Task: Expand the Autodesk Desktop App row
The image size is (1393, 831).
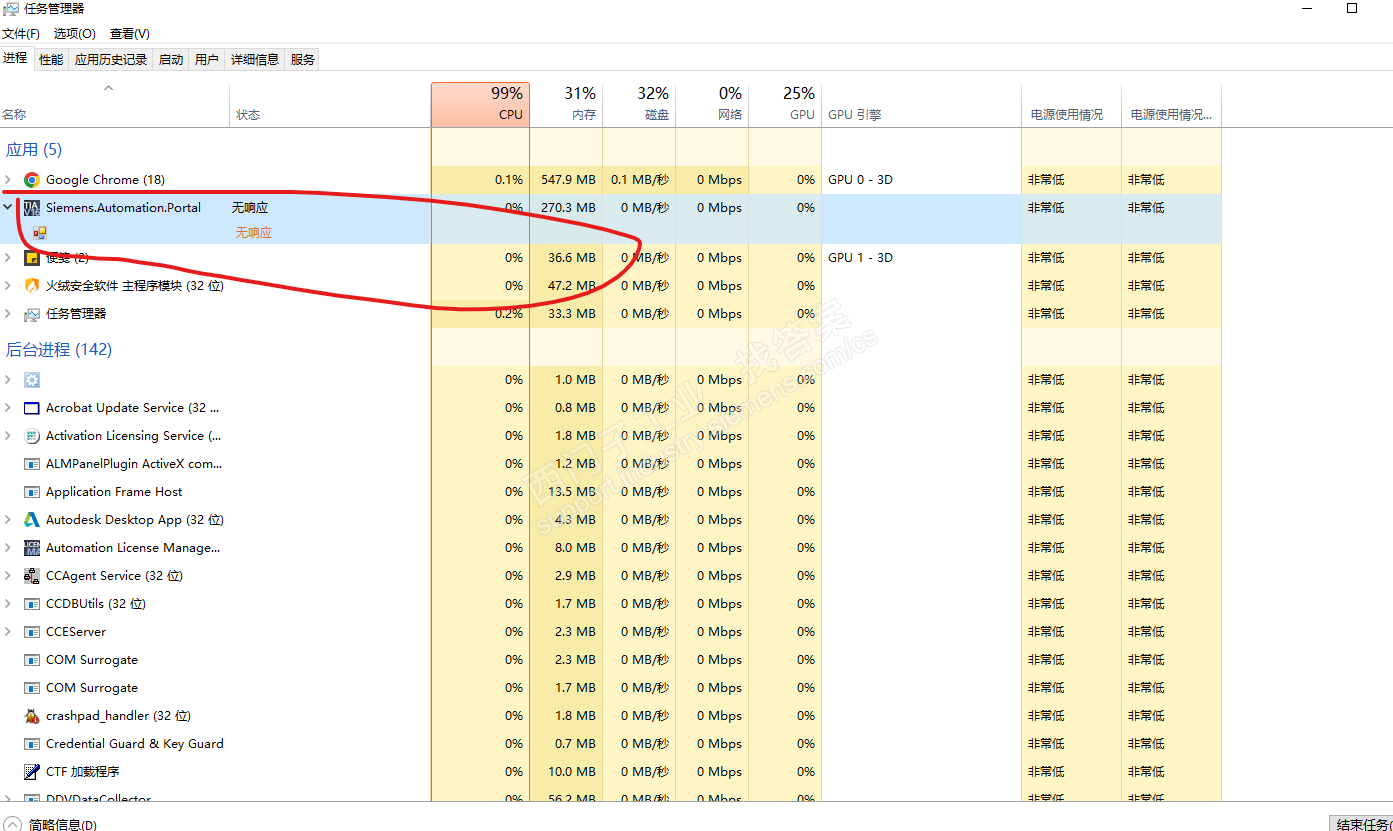Action: click(9, 520)
